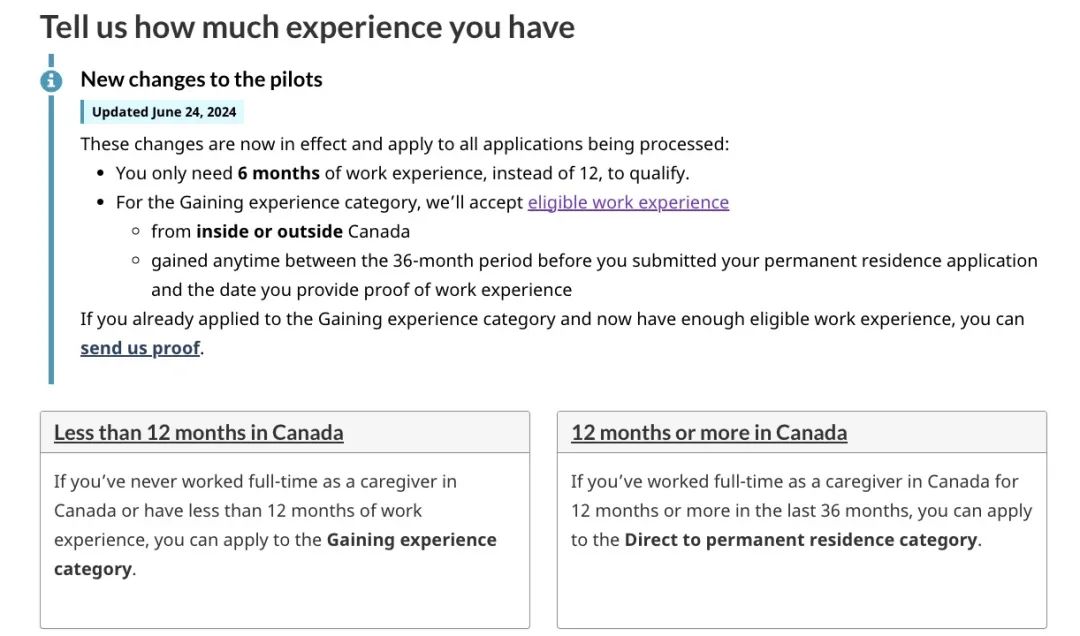Open Less than 12 months in Canada

pos(198,433)
